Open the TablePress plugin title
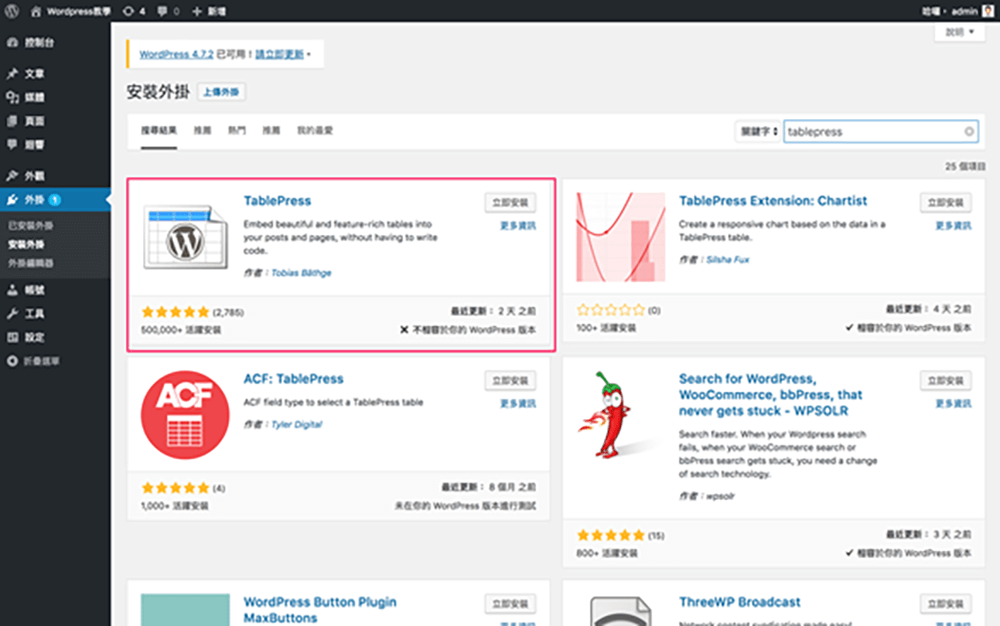 point(277,201)
